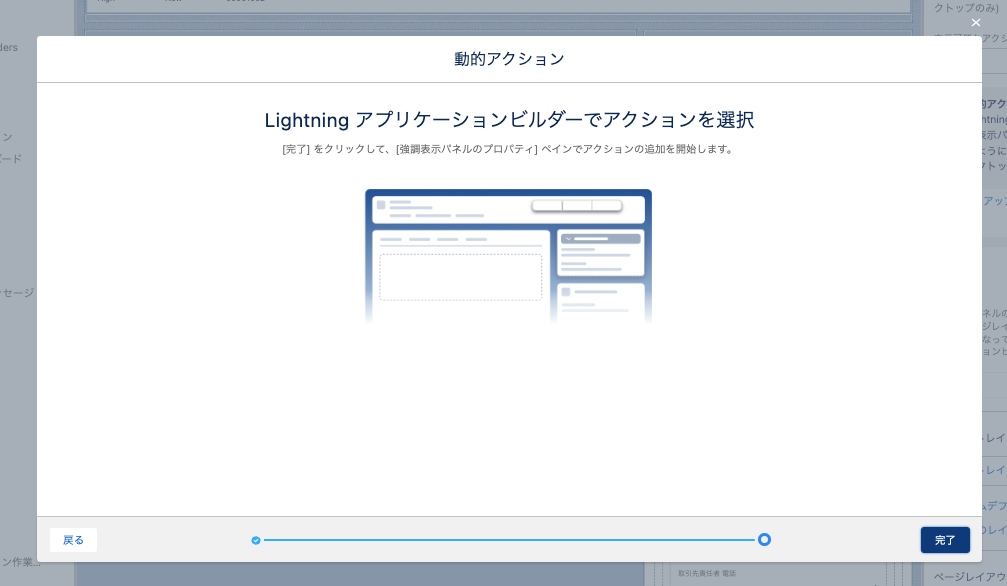Click the 完了 button to finish
This screenshot has height=586, width=1007.
[x=944, y=540]
